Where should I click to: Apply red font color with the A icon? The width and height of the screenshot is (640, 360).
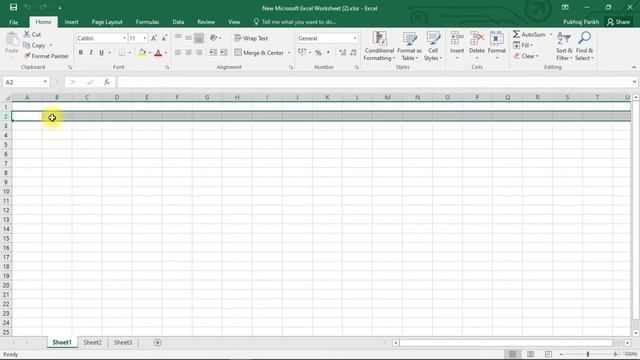158,53
